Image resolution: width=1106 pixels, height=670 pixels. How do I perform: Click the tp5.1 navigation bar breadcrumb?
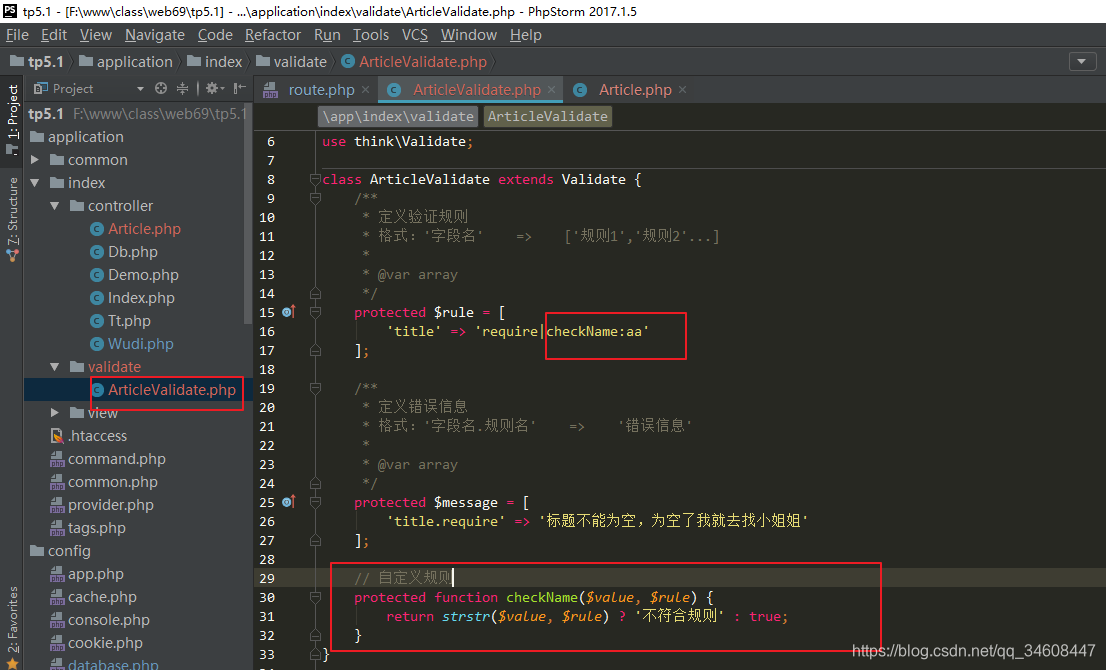click(37, 62)
